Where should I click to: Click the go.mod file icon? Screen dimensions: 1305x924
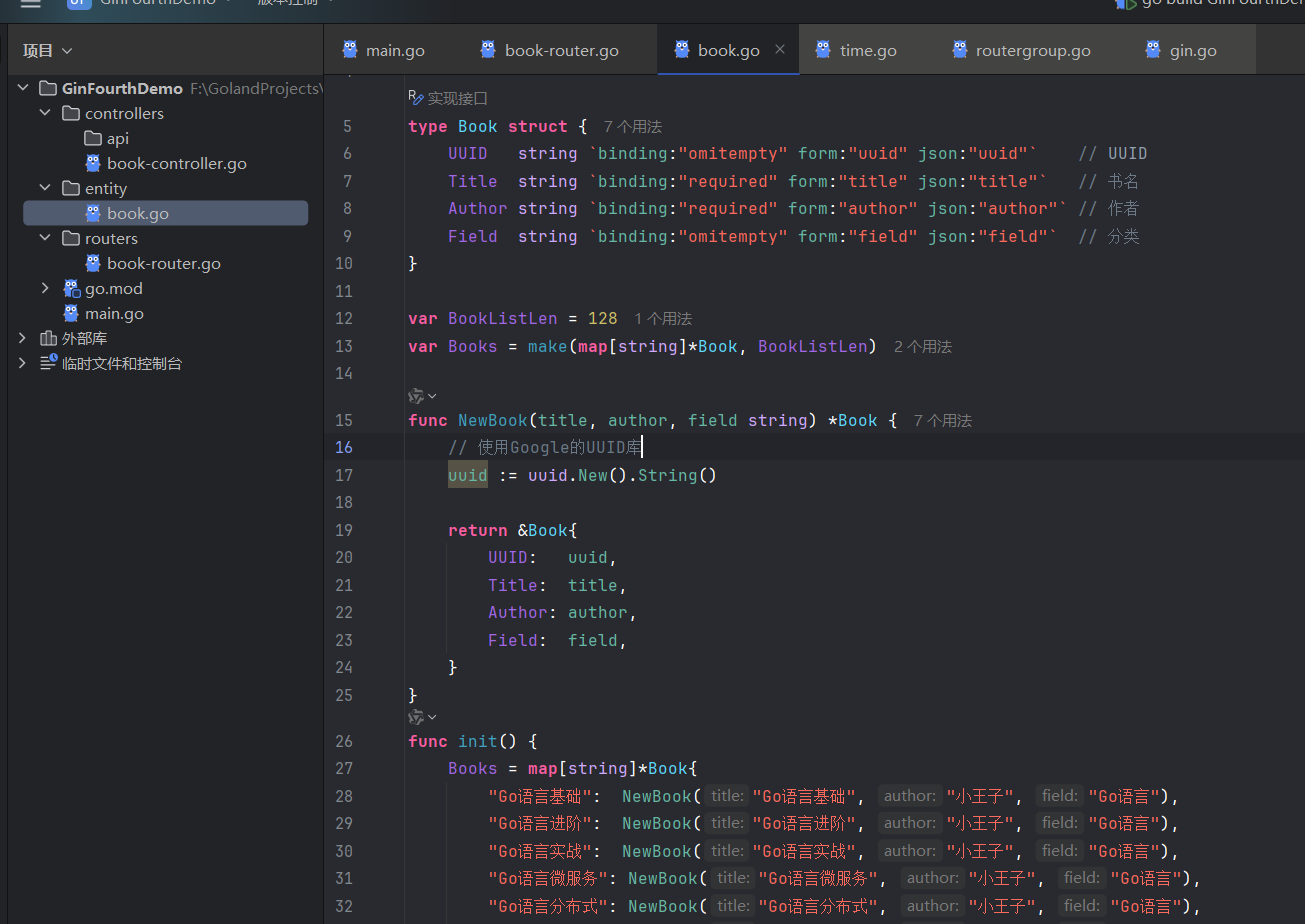[x=71, y=289]
